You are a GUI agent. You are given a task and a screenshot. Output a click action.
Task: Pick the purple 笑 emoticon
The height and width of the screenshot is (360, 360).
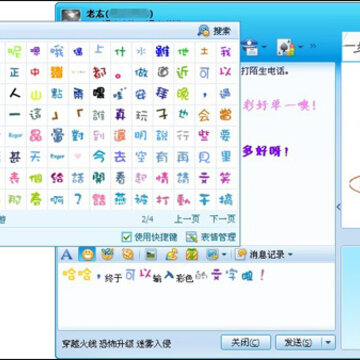point(225,178)
